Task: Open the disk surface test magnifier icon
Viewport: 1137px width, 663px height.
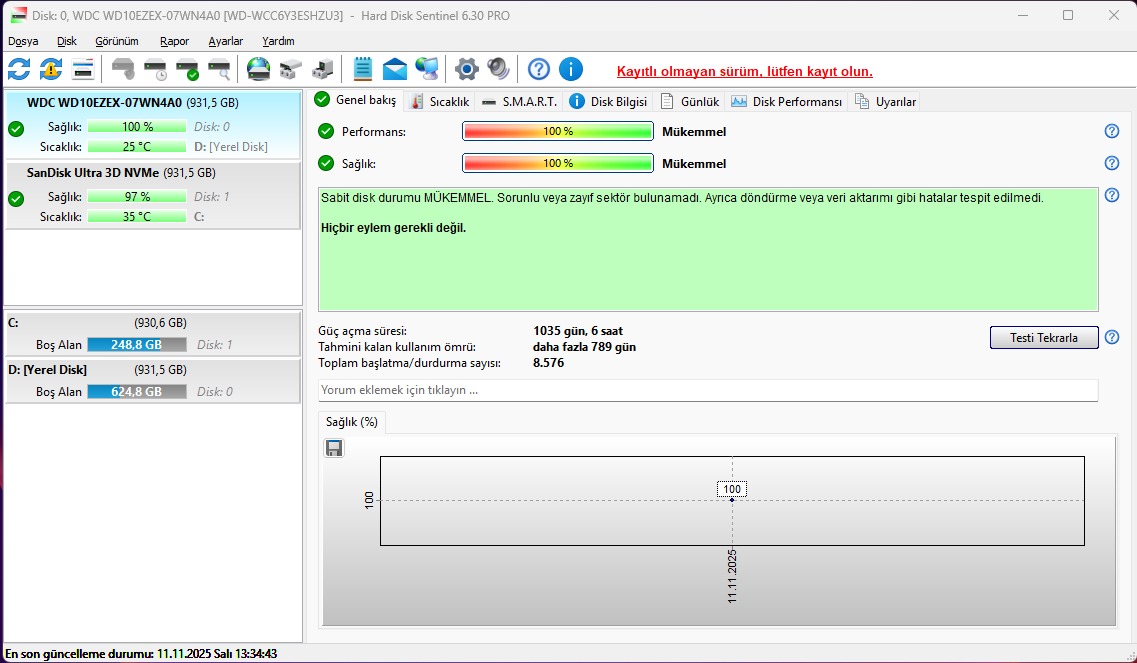Action: (219, 69)
